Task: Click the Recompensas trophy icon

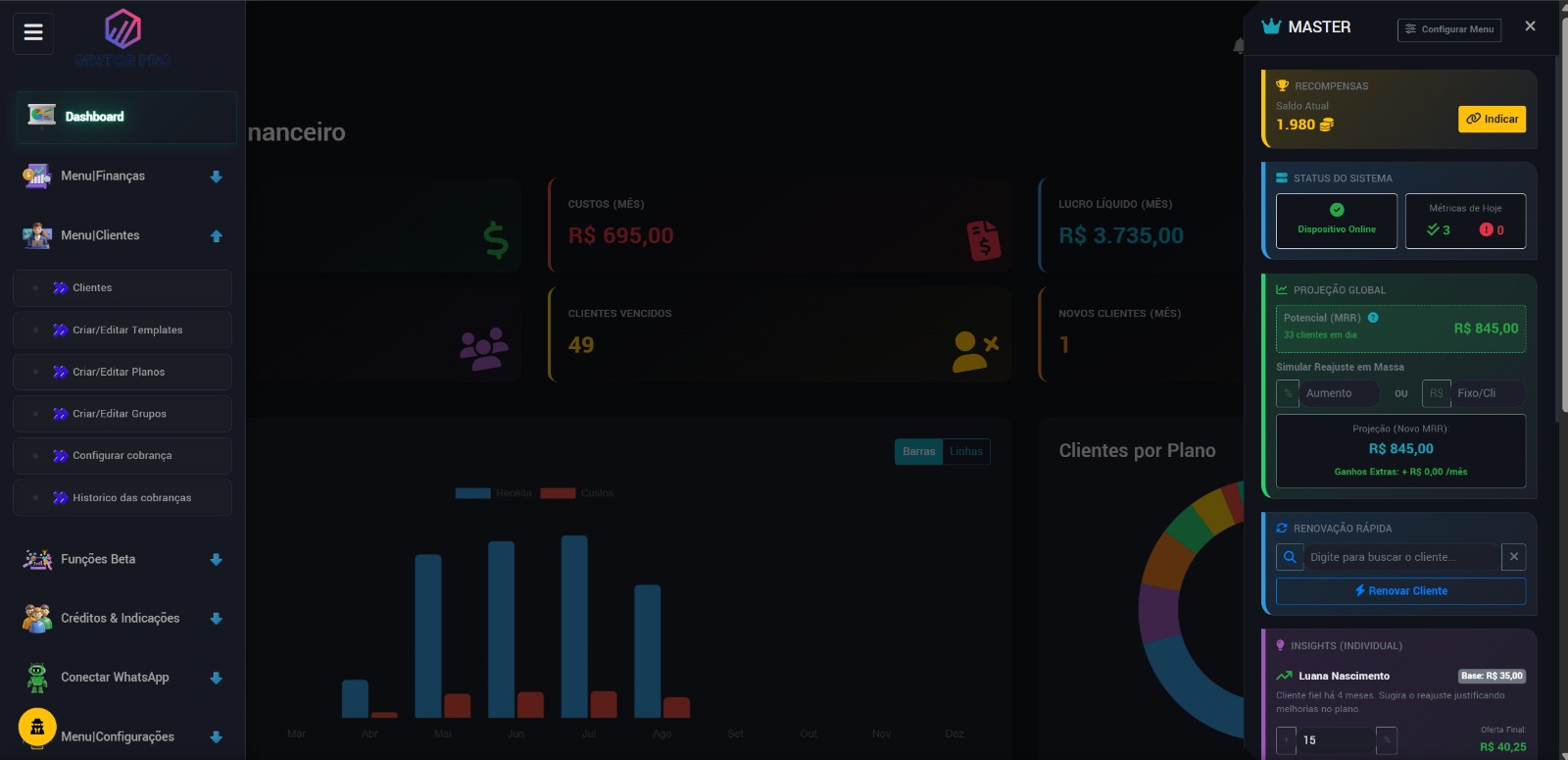Action: point(1282,86)
